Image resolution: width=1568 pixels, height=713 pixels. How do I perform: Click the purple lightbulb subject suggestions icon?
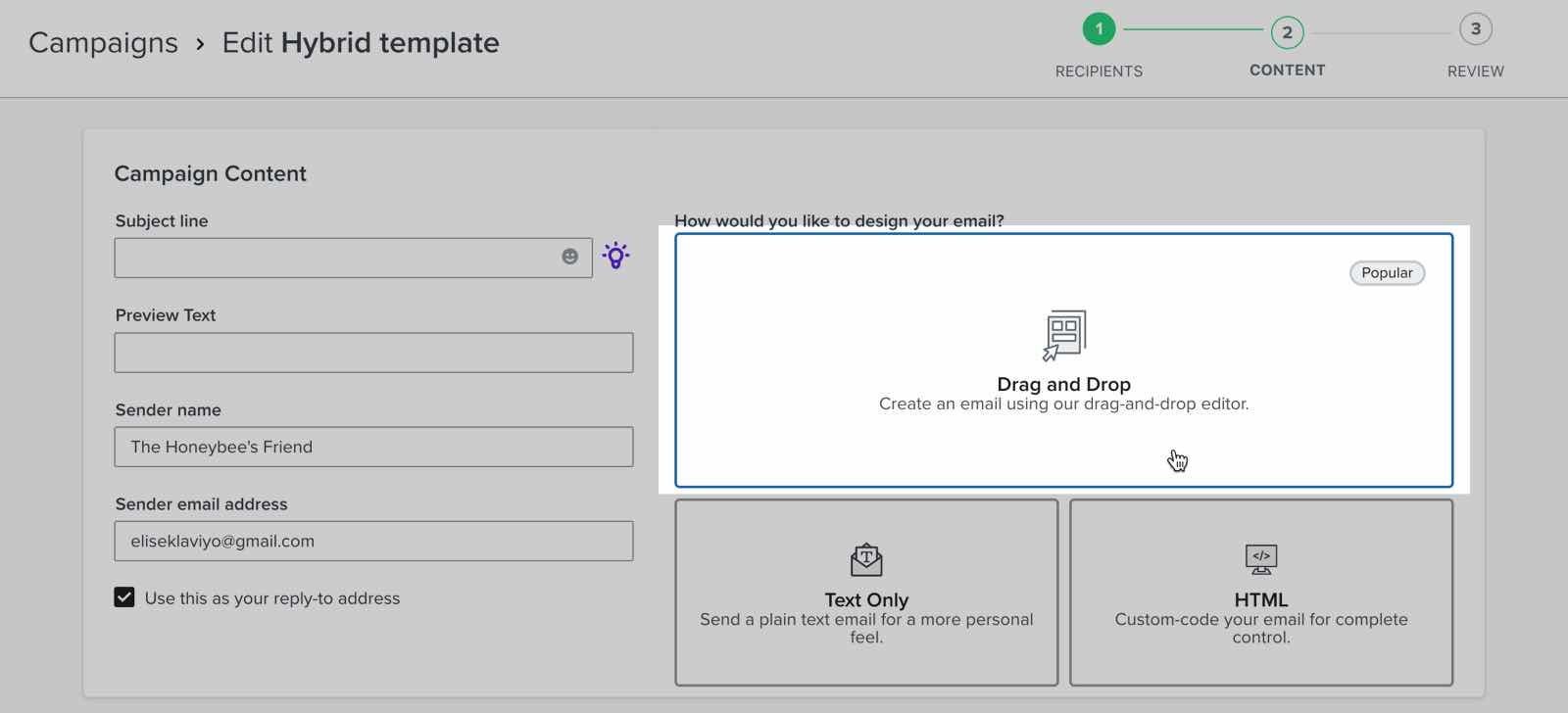coord(615,257)
